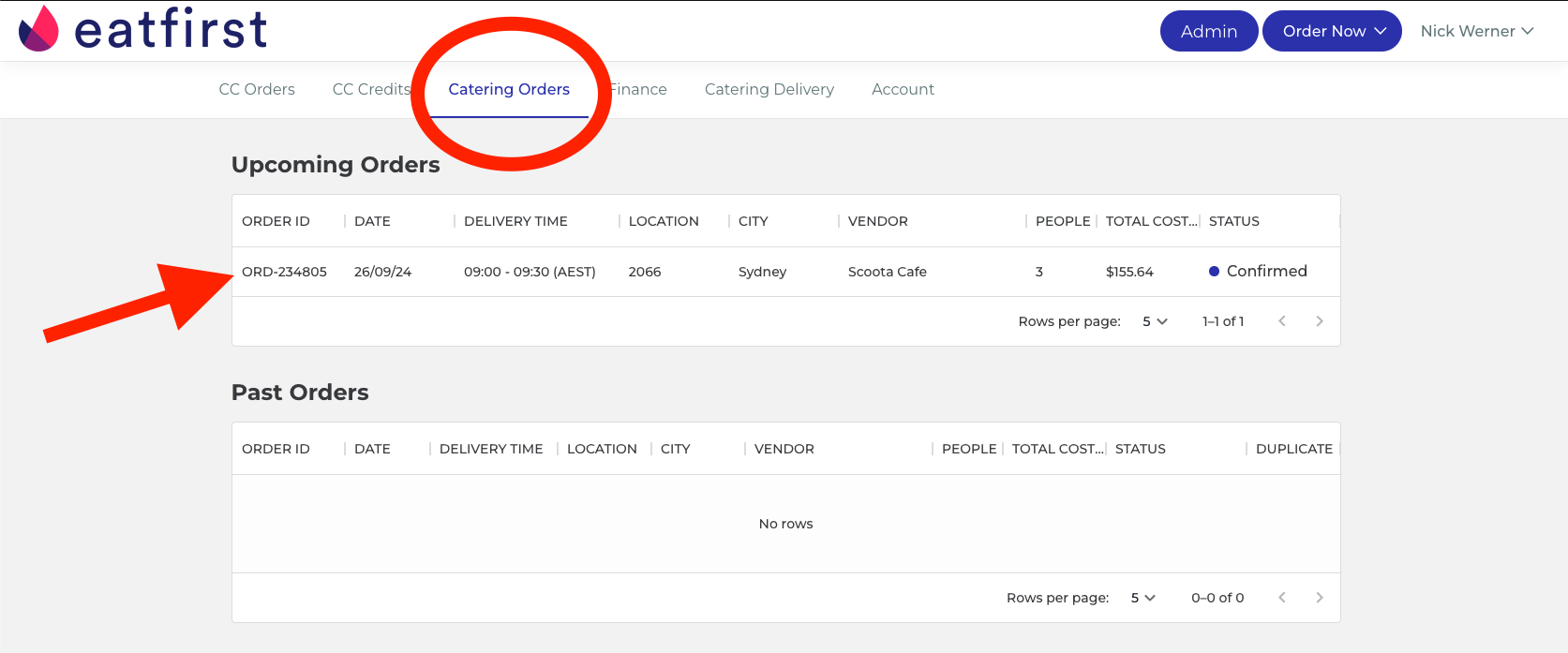Click the PEOPLE header in Upcoming Orders
This screenshot has height=653, width=1568.
[1063, 221]
